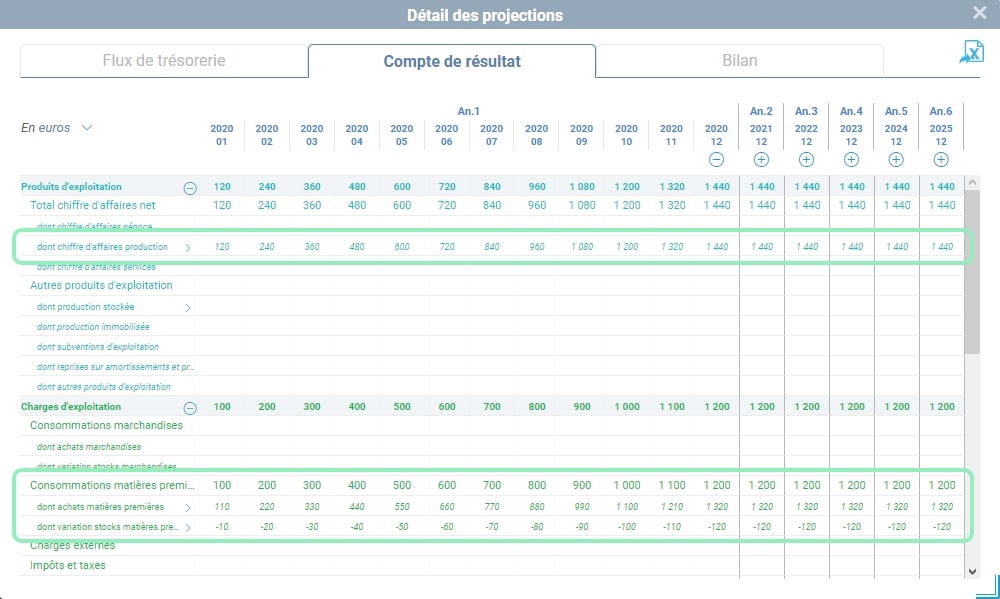Click 2020 12 column header
The width and height of the screenshot is (1000, 599).
click(x=716, y=135)
